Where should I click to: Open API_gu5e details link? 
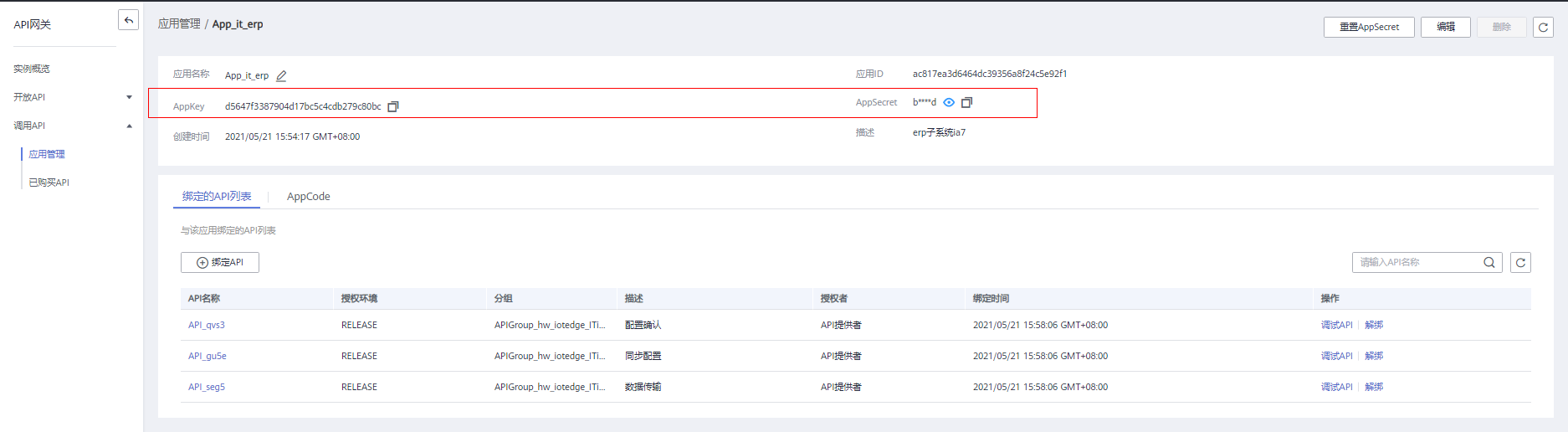point(208,357)
